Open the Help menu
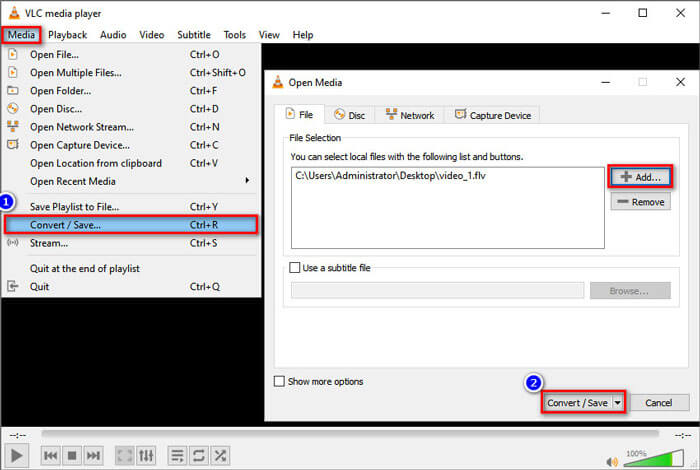Viewport: 700px width, 470px height. 303,35
